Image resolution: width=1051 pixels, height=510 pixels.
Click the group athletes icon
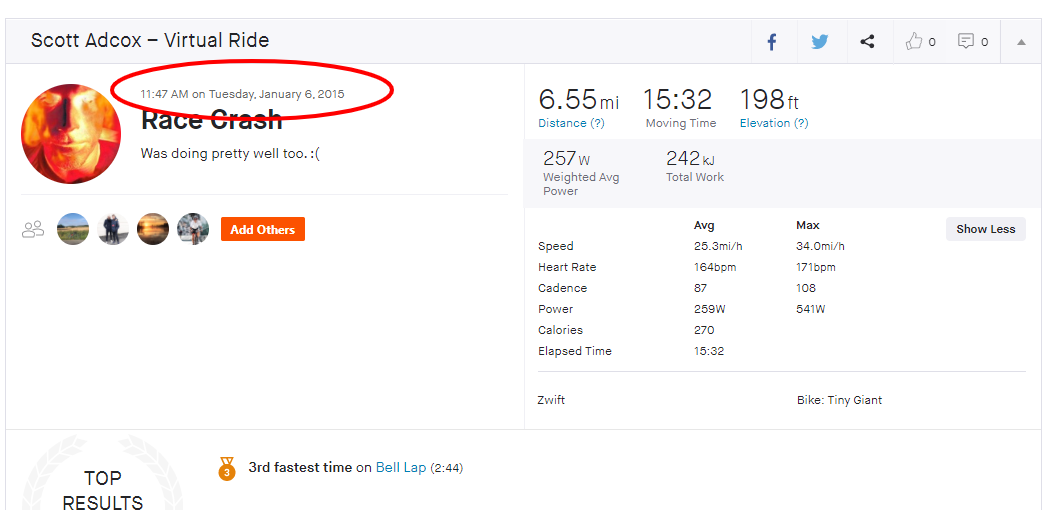click(x=33, y=230)
